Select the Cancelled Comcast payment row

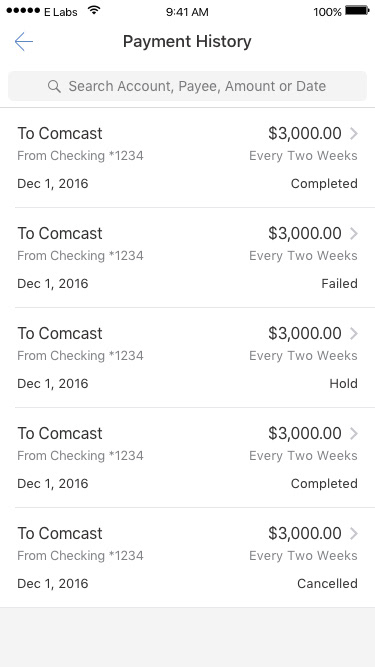pos(188,558)
